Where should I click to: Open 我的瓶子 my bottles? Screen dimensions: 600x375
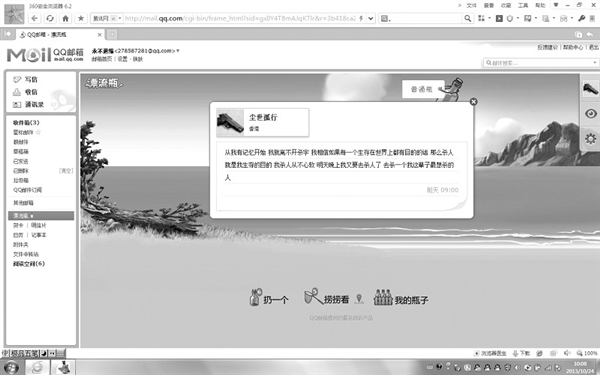pyautogui.click(x=401, y=298)
